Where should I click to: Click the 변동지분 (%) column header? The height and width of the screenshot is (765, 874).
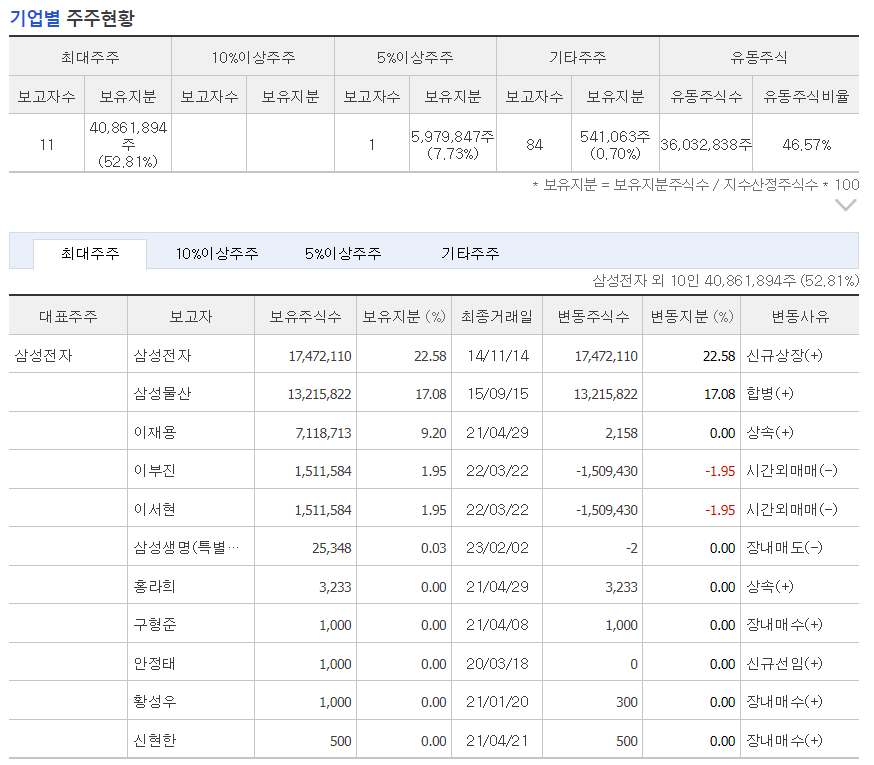click(x=692, y=317)
